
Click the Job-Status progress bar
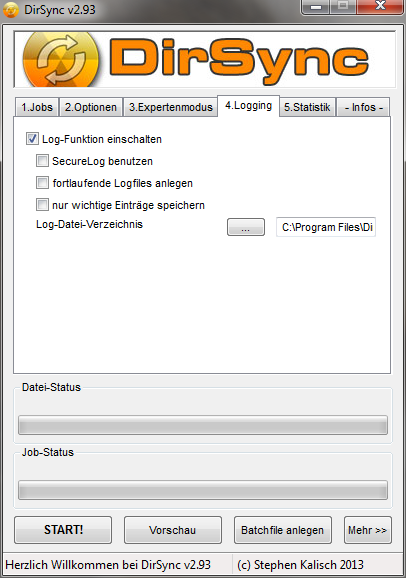point(203,490)
